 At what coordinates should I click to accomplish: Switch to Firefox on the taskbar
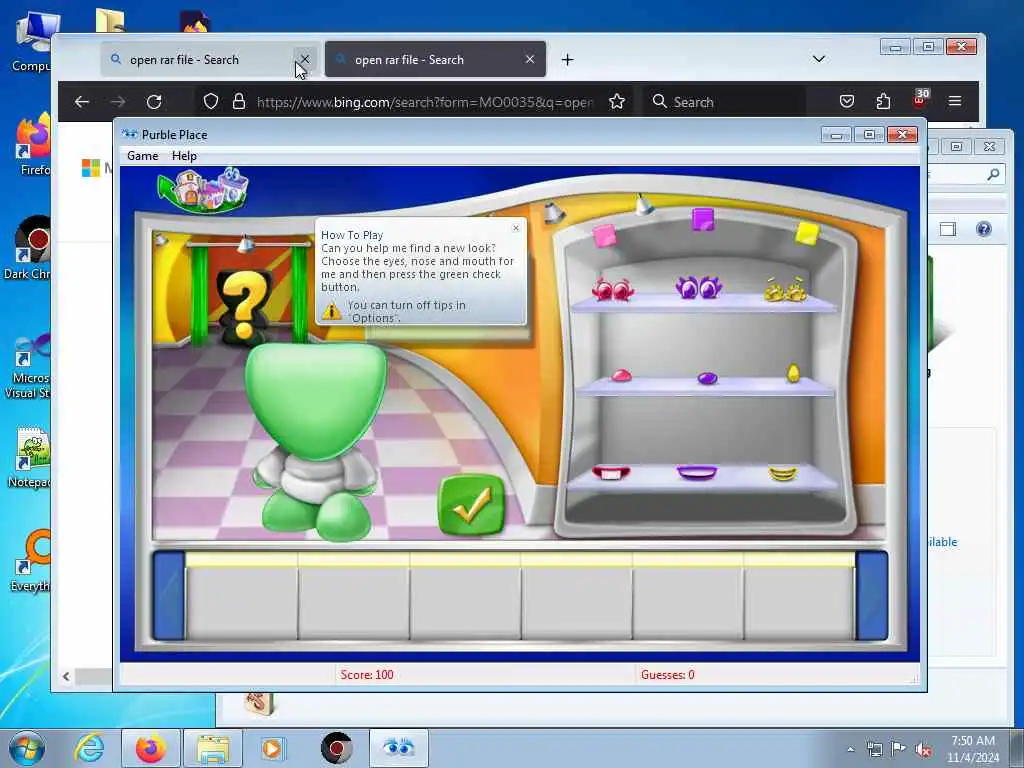pos(150,748)
